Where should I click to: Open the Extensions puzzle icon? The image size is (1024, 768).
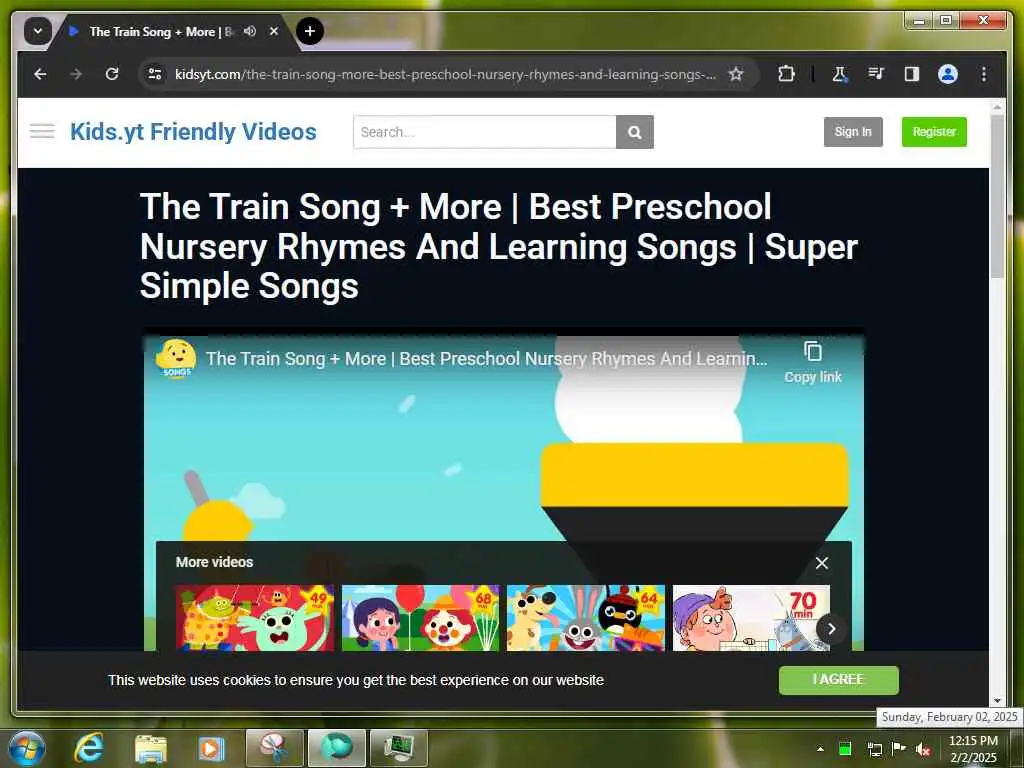point(786,74)
